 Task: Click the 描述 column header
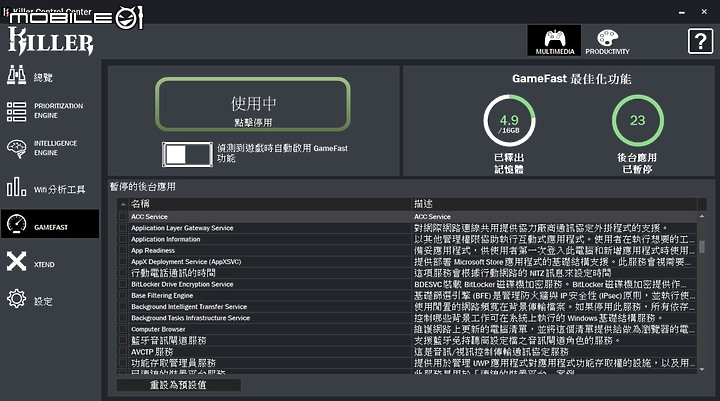[x=554, y=204]
